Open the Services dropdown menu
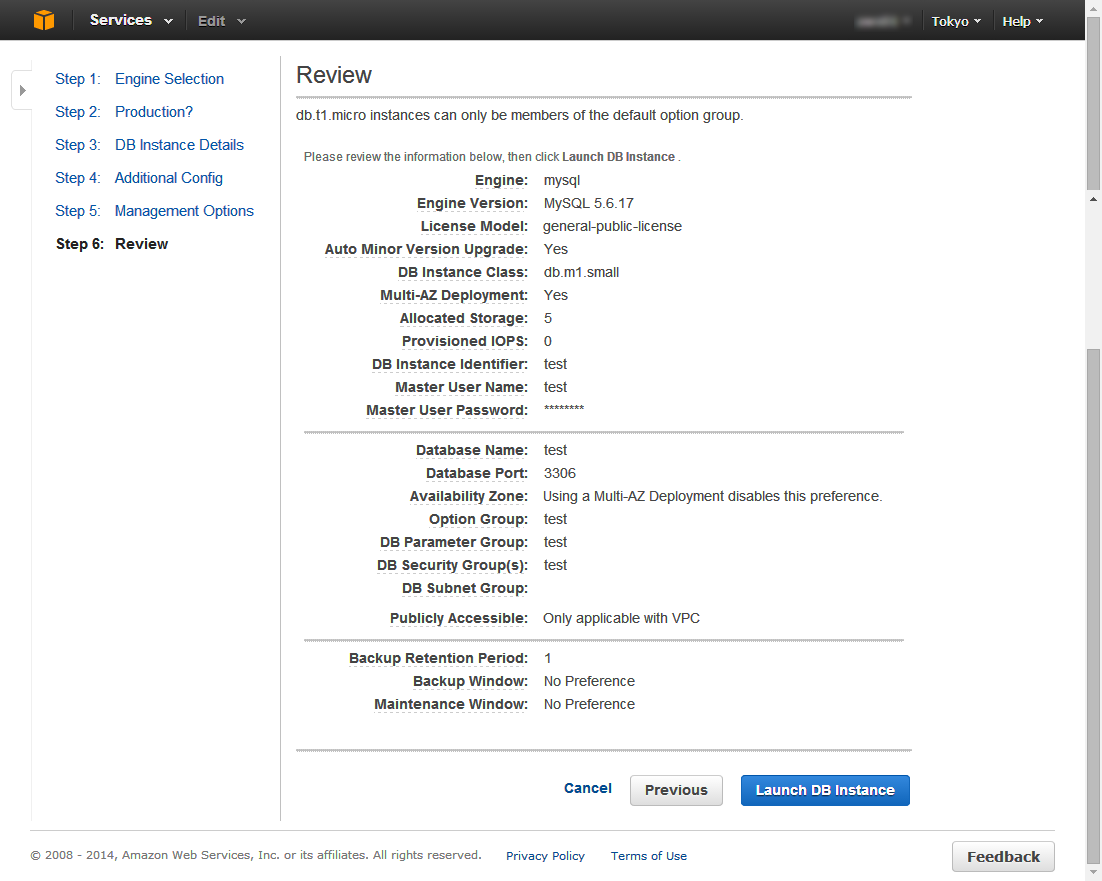 [131, 20]
